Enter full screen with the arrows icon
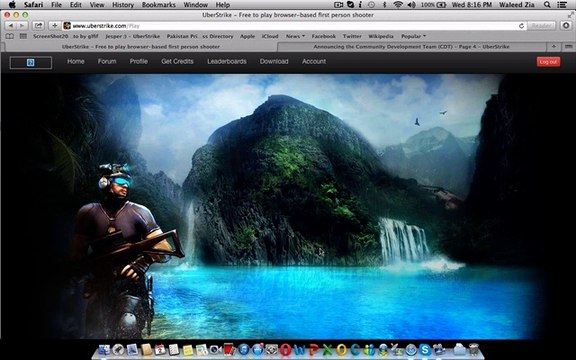 coord(570,15)
